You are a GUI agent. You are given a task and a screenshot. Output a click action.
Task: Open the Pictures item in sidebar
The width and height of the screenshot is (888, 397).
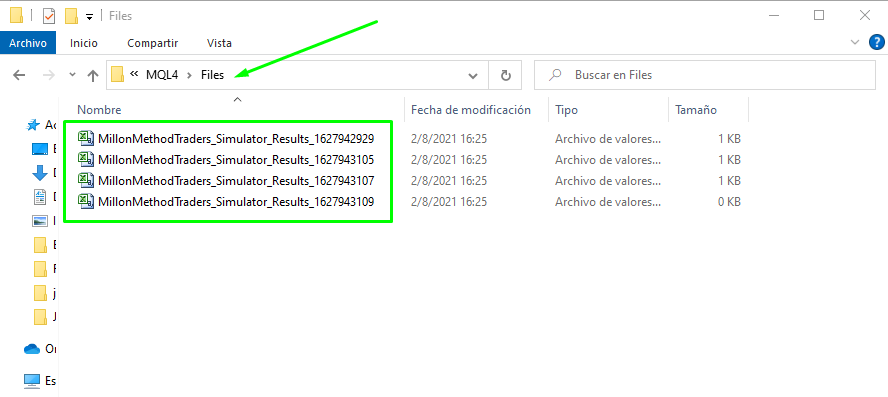point(40,221)
